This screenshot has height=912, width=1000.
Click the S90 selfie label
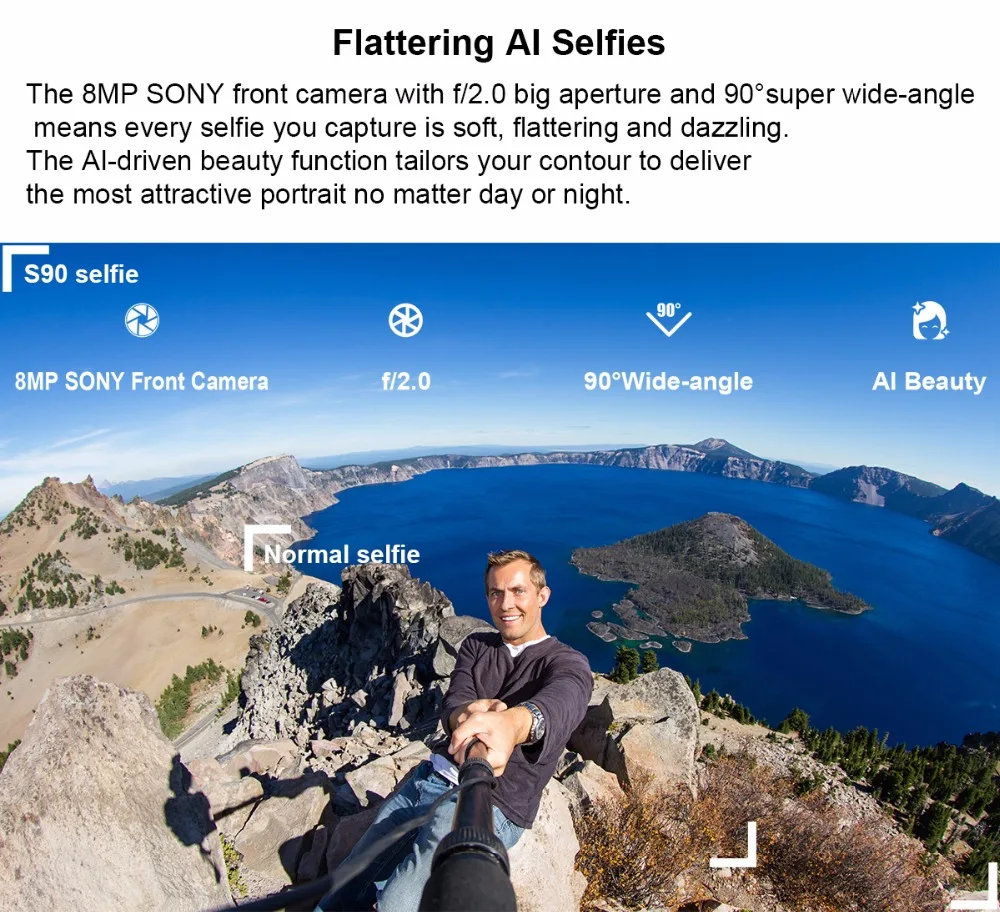(x=81, y=274)
